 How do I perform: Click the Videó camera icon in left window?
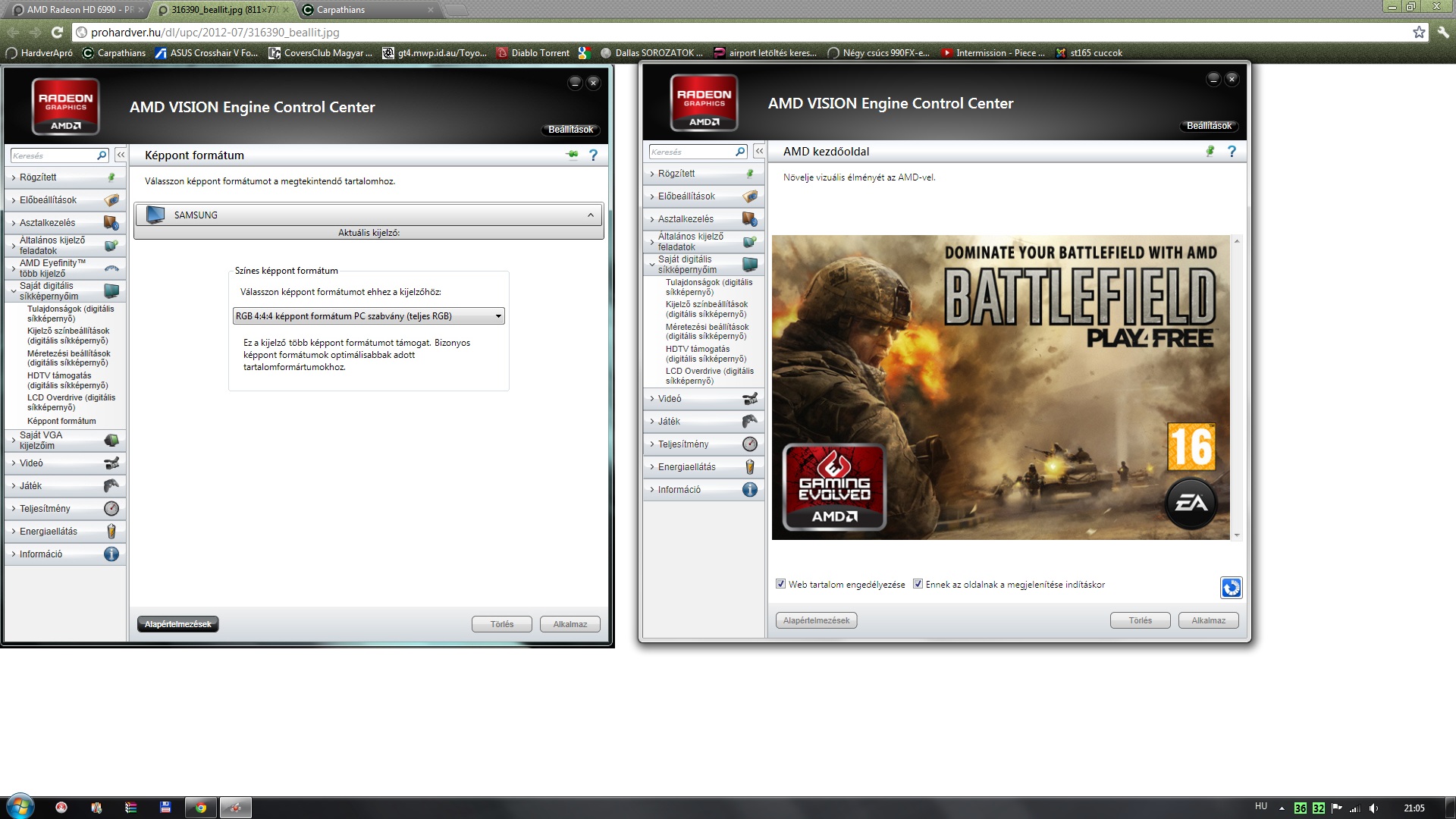tap(111, 463)
